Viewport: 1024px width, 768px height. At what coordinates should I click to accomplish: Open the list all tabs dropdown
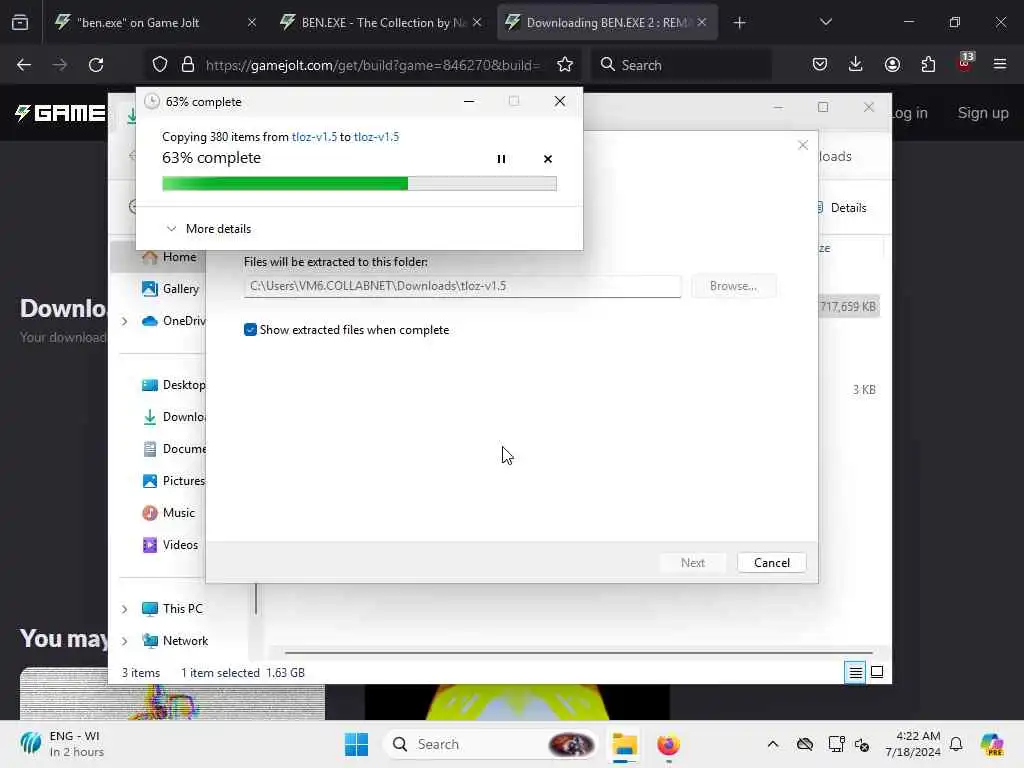pos(825,23)
